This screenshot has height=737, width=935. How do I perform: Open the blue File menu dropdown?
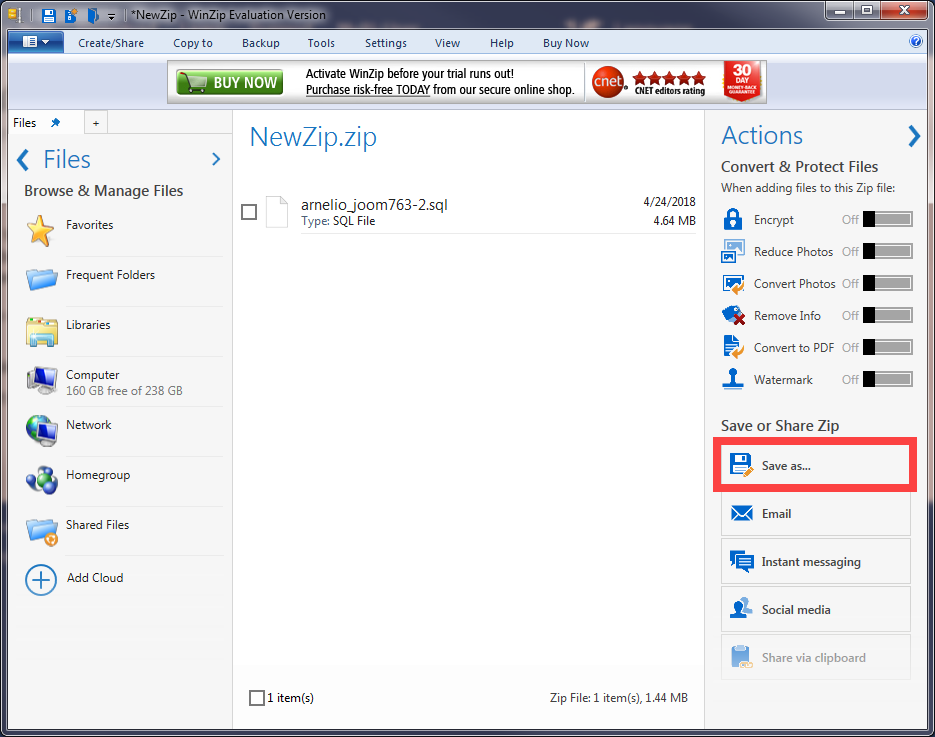(35, 42)
